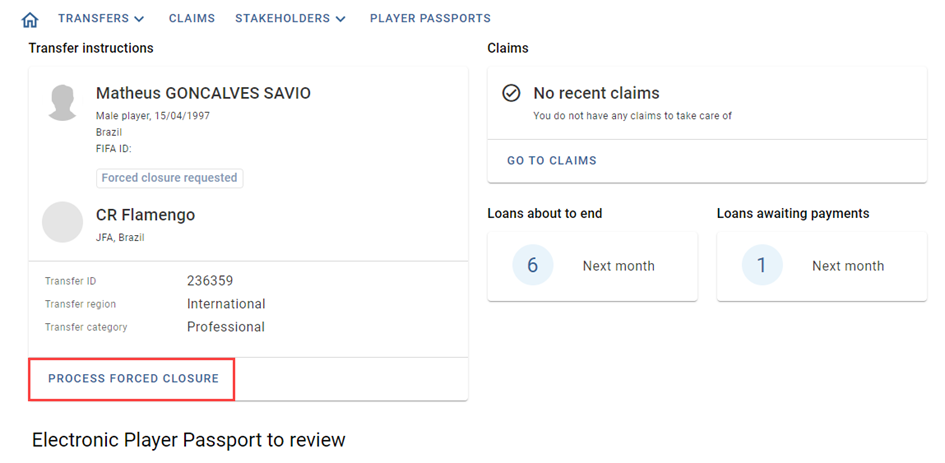Click the Process Forced Closure button
The width and height of the screenshot is (945, 463).
[131, 379]
